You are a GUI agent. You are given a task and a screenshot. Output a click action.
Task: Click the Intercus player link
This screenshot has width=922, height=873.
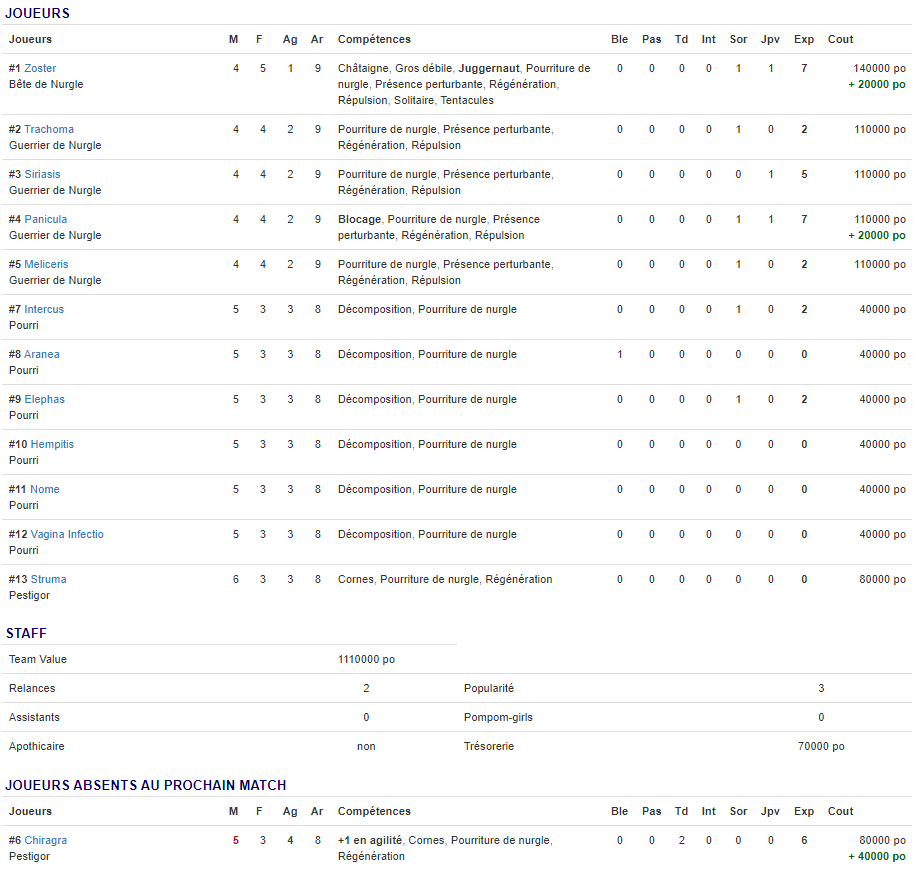(x=44, y=309)
